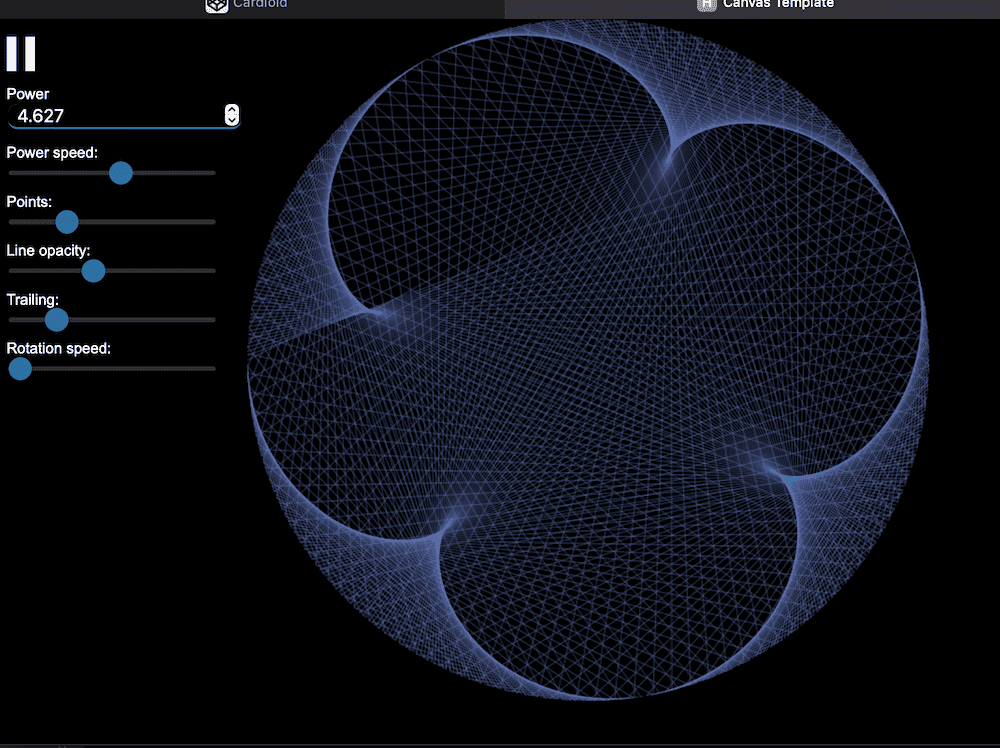Click the Canvas Template tab icon
Screen dimensions: 1000x748
click(x=707, y=5)
